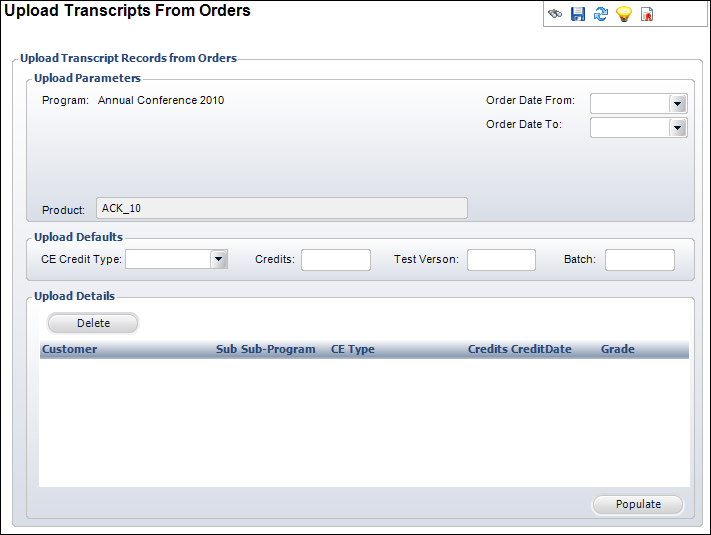Click into the Test Verson field
Viewport: 711px width, 535px height.
coord(501,260)
